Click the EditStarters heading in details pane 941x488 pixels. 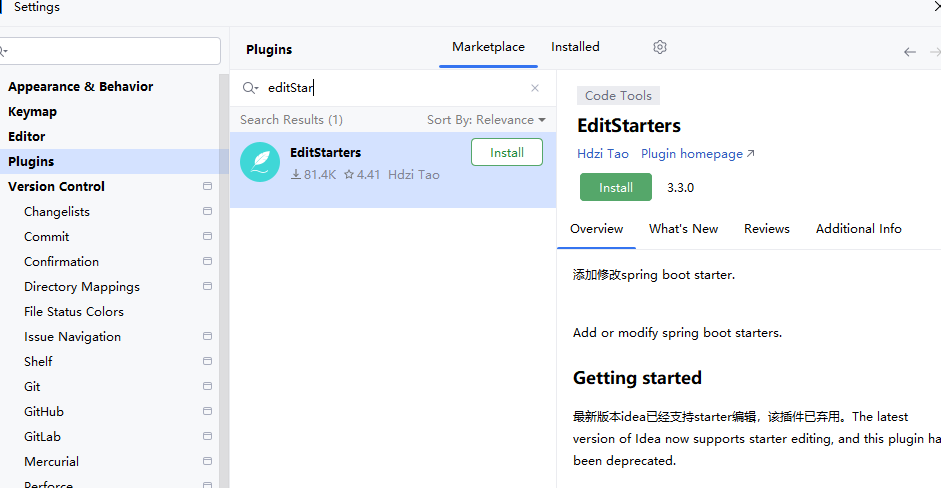point(629,125)
